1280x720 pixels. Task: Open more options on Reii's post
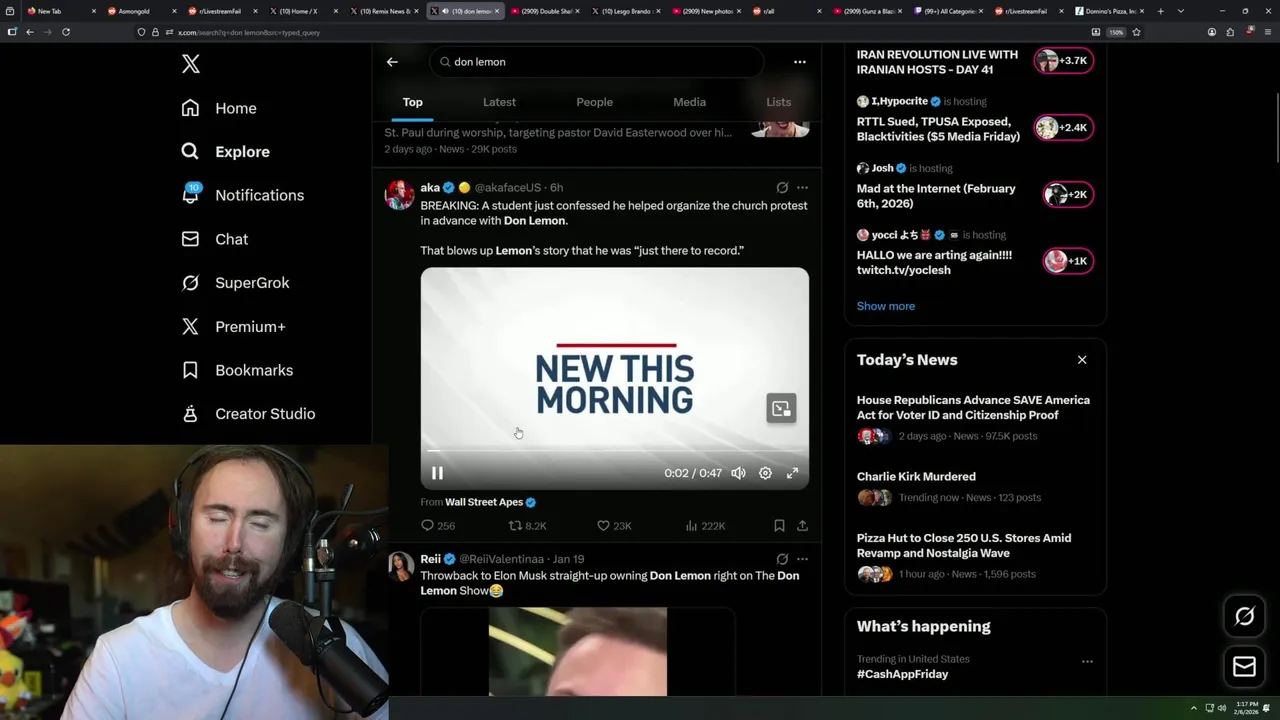click(x=802, y=559)
